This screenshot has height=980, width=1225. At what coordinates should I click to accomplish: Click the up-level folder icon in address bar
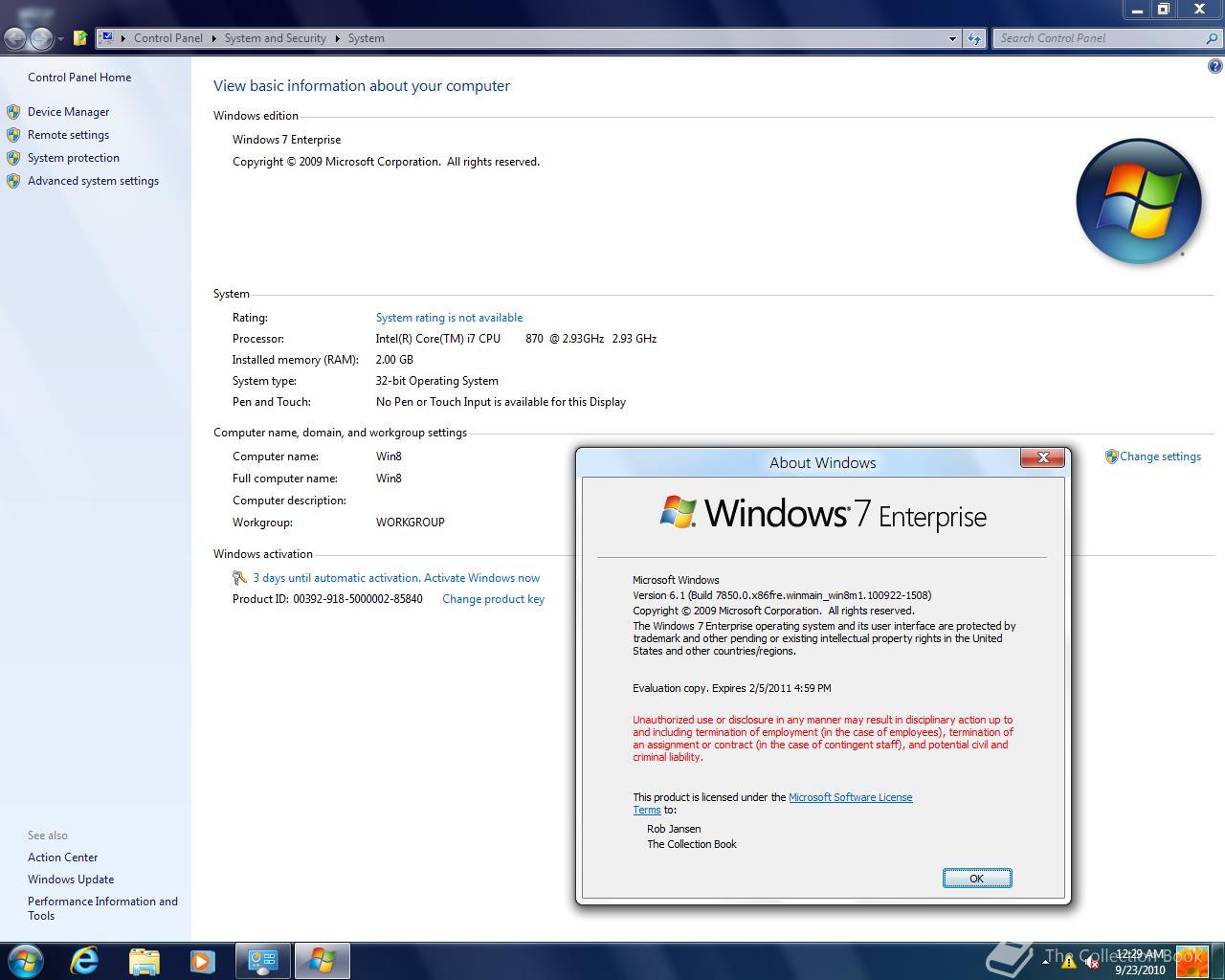[80, 38]
